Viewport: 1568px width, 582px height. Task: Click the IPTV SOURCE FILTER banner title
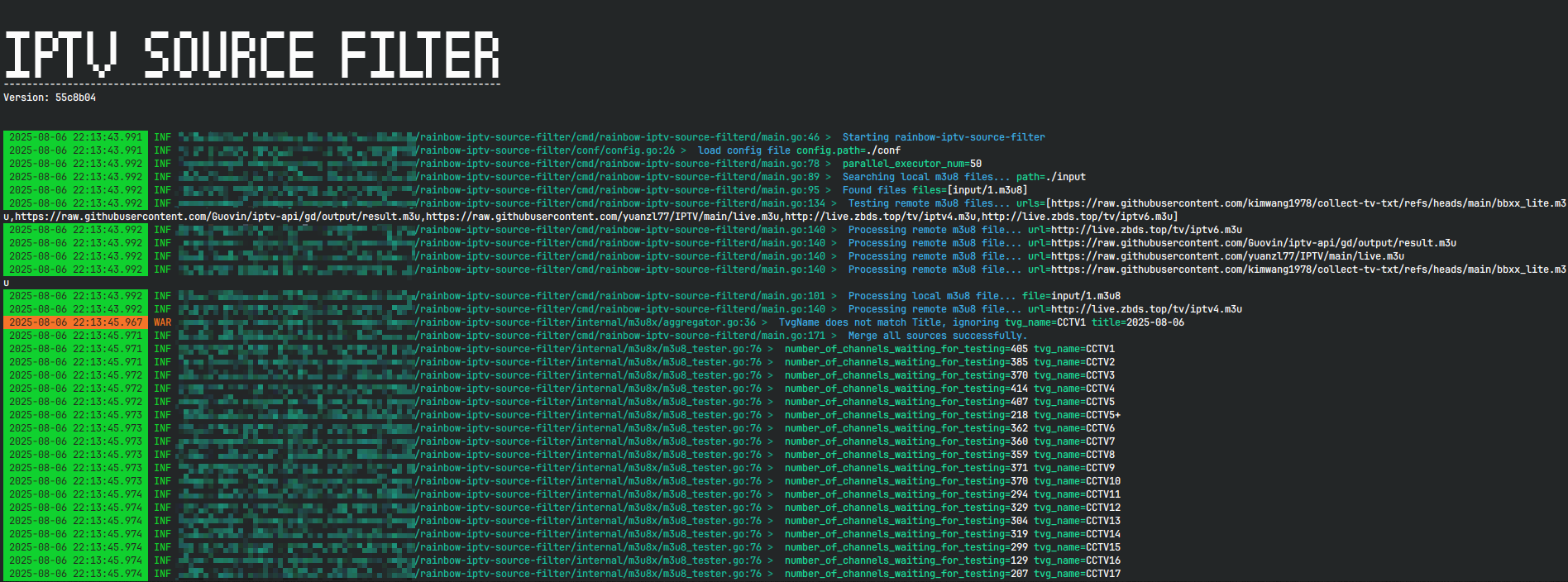point(251,55)
